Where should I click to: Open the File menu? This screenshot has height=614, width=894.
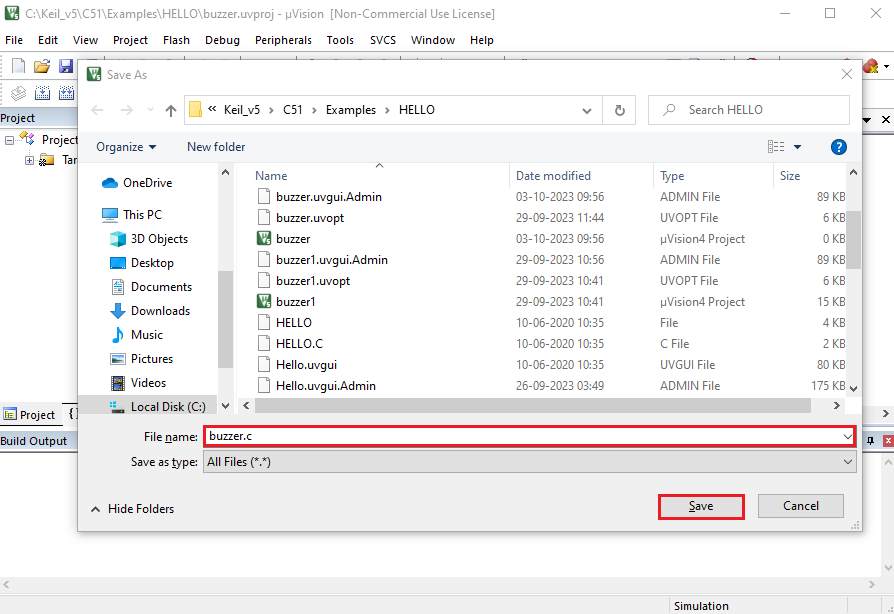(x=14, y=40)
